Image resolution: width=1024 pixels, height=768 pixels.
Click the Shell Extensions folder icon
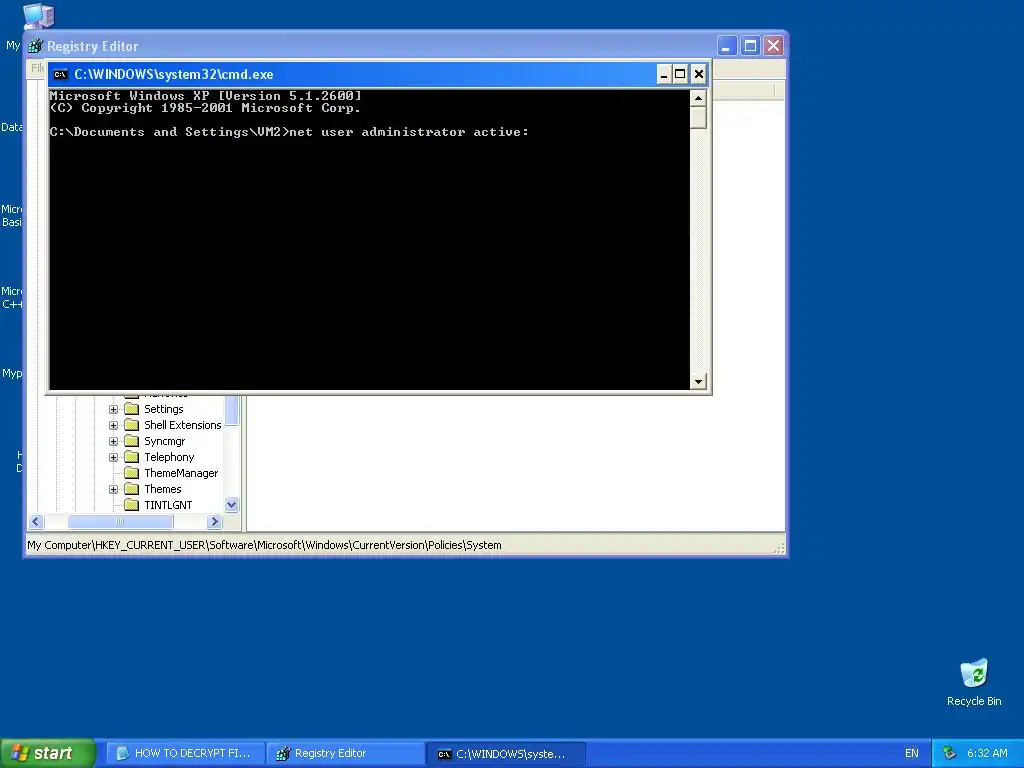point(132,425)
